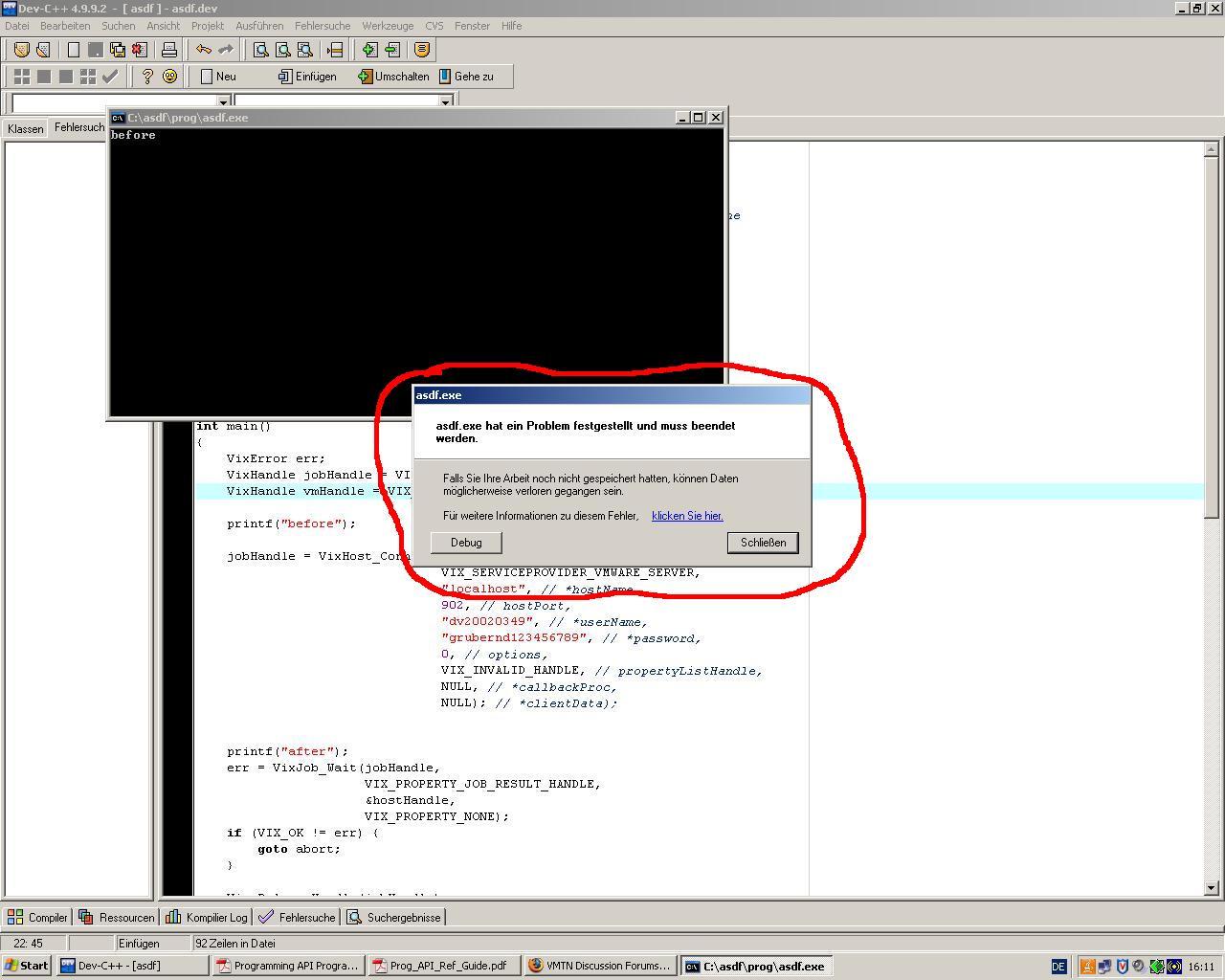This screenshot has width=1225, height=980.
Task: Expand the second function dropdown arrow
Action: 445,101
